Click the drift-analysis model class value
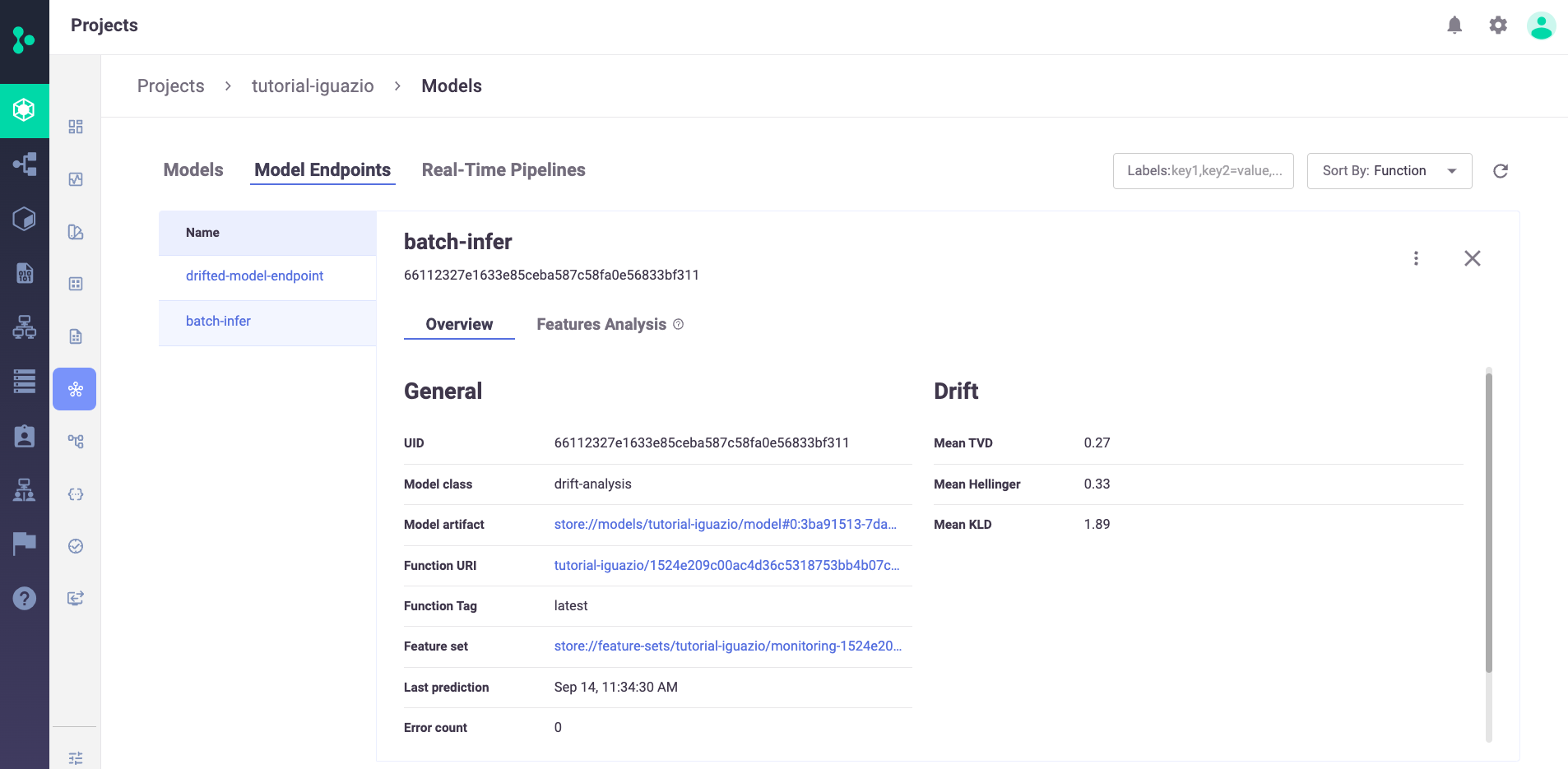This screenshot has height=769, width=1568. [x=593, y=484]
